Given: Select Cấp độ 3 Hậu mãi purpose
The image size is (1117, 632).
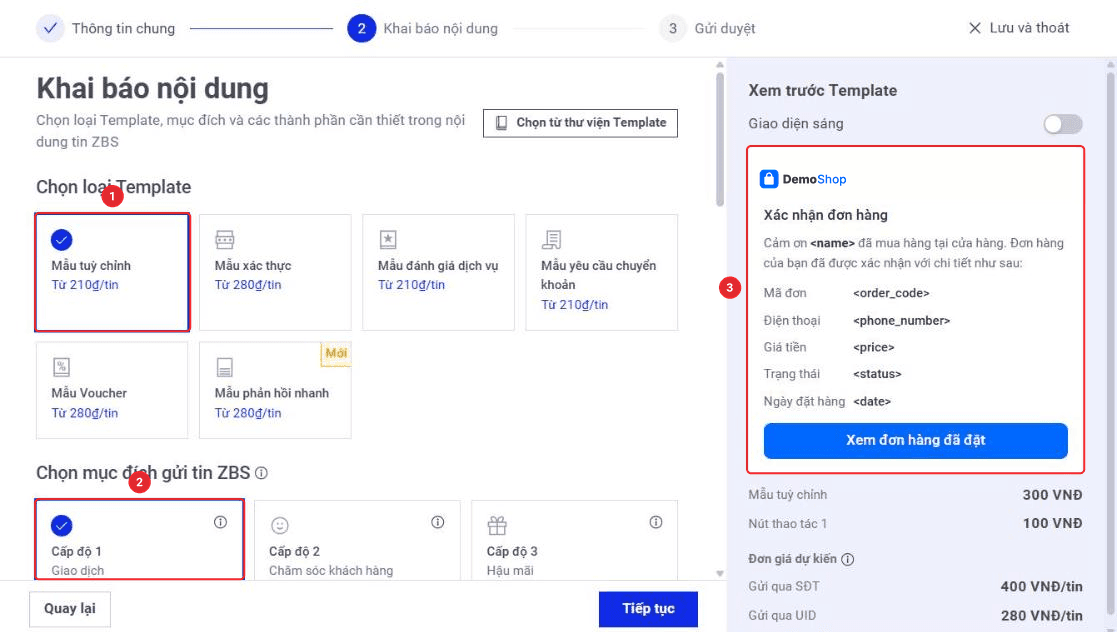Looking at the screenshot, I should (x=574, y=539).
